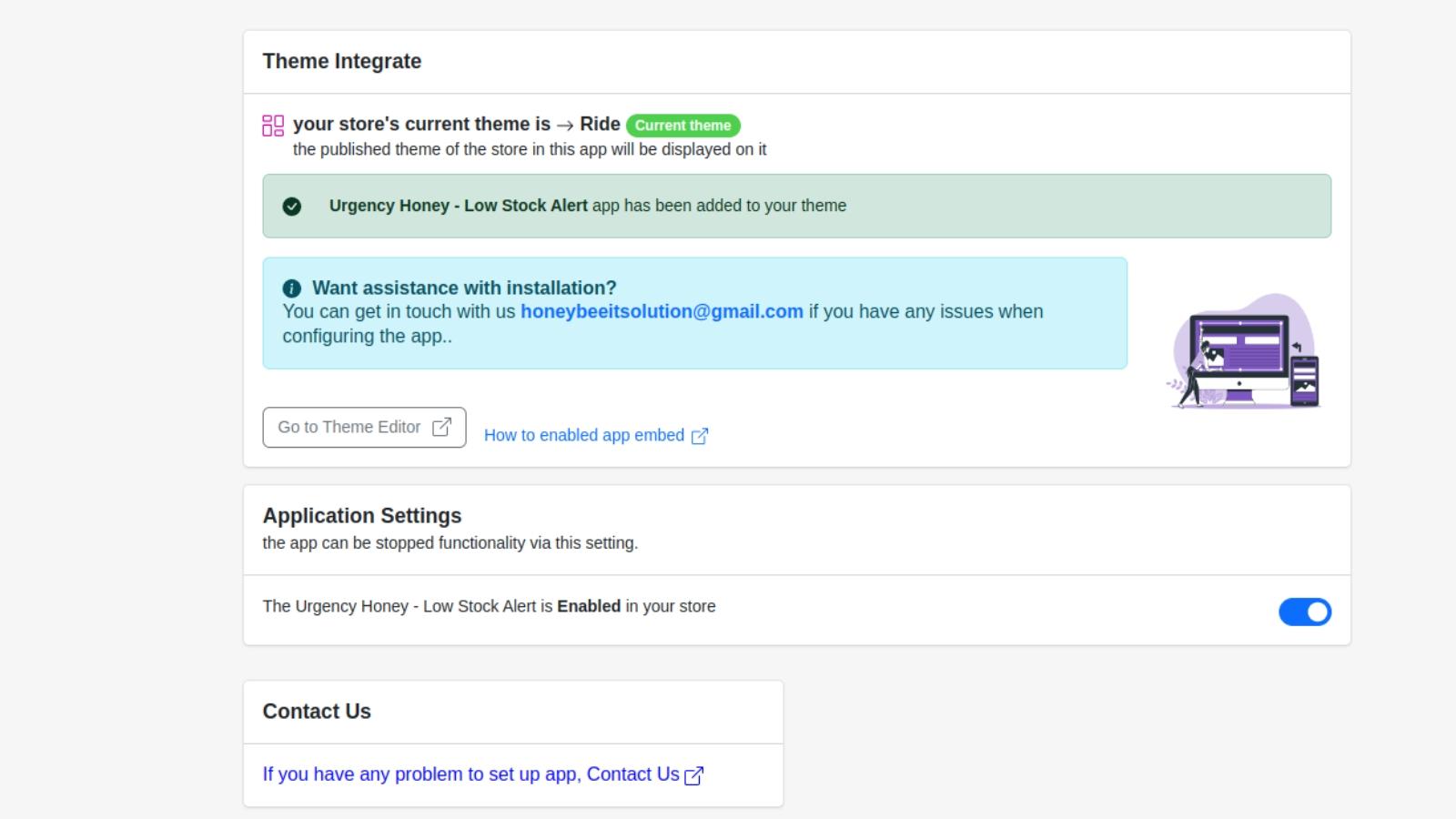Click the honeybeeitsolution@gmail.com email link
1456x819 pixels.
(662, 311)
